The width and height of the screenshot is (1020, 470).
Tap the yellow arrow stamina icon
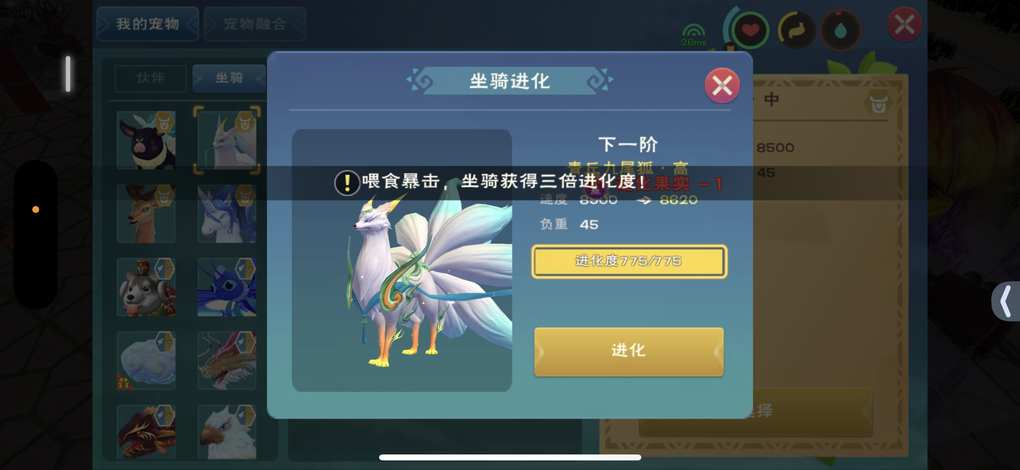pos(796,30)
